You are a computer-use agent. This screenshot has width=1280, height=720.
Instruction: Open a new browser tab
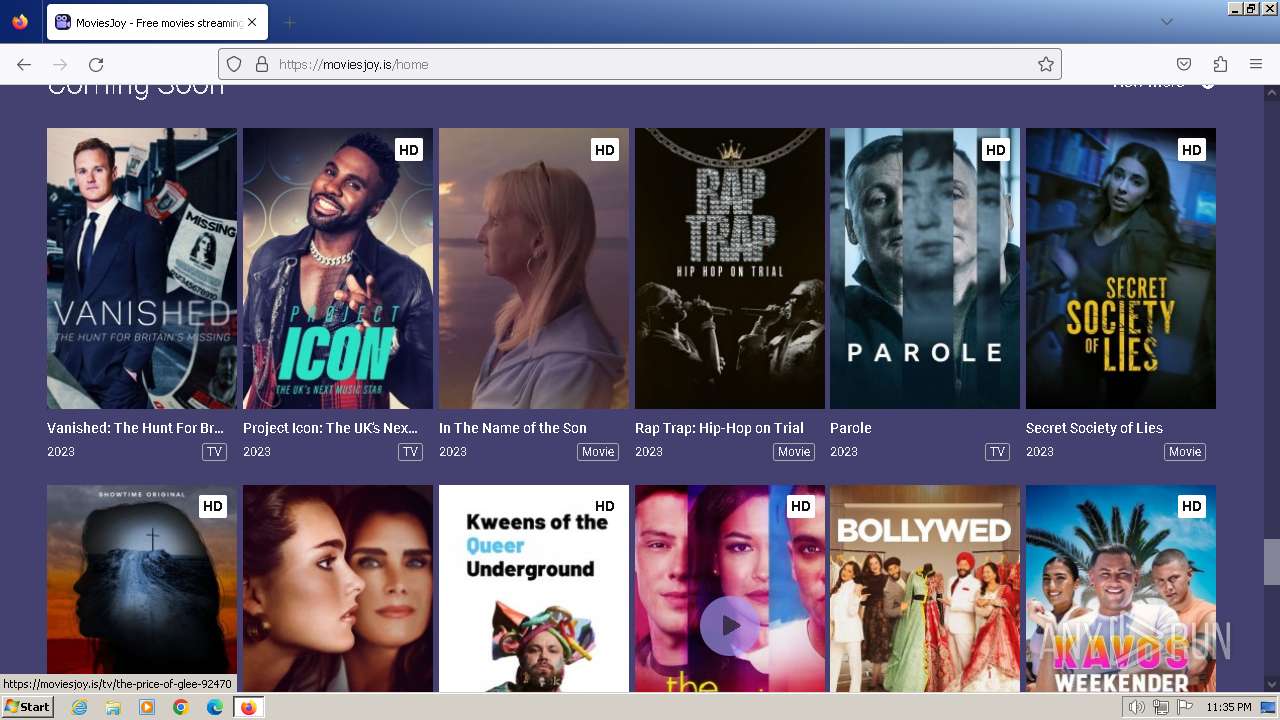[290, 22]
